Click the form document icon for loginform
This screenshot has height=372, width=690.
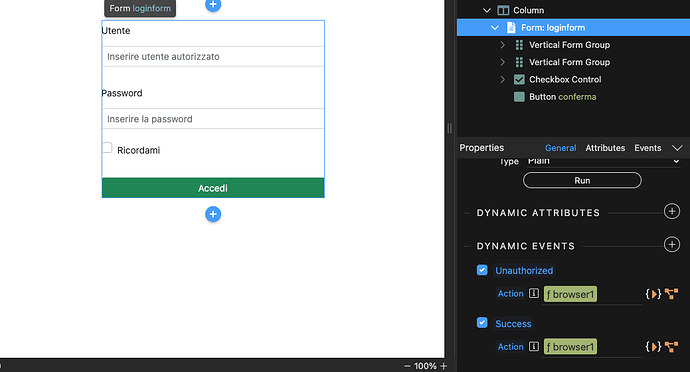[x=511, y=27]
